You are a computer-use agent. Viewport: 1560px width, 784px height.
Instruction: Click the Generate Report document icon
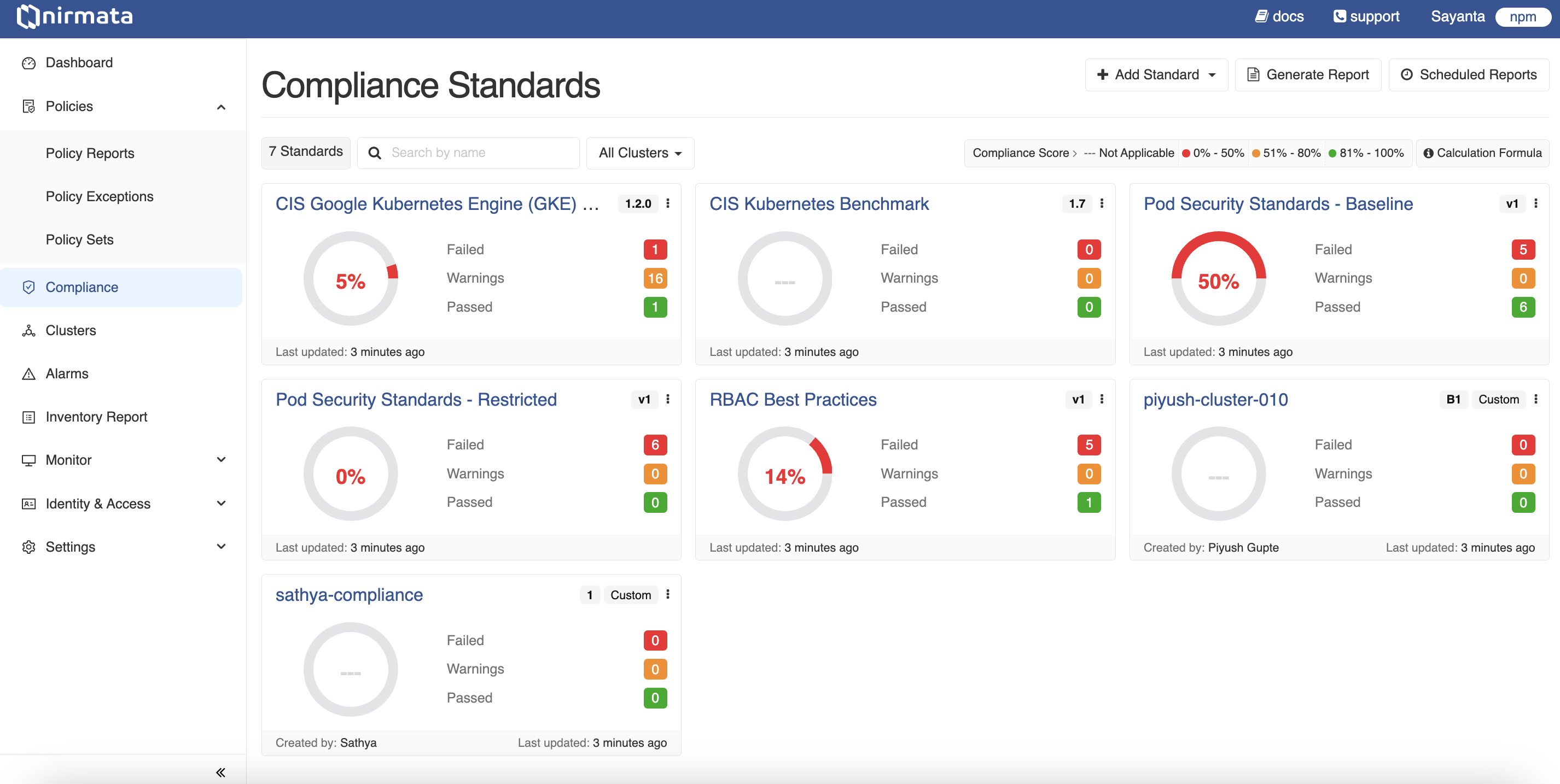pos(1253,74)
